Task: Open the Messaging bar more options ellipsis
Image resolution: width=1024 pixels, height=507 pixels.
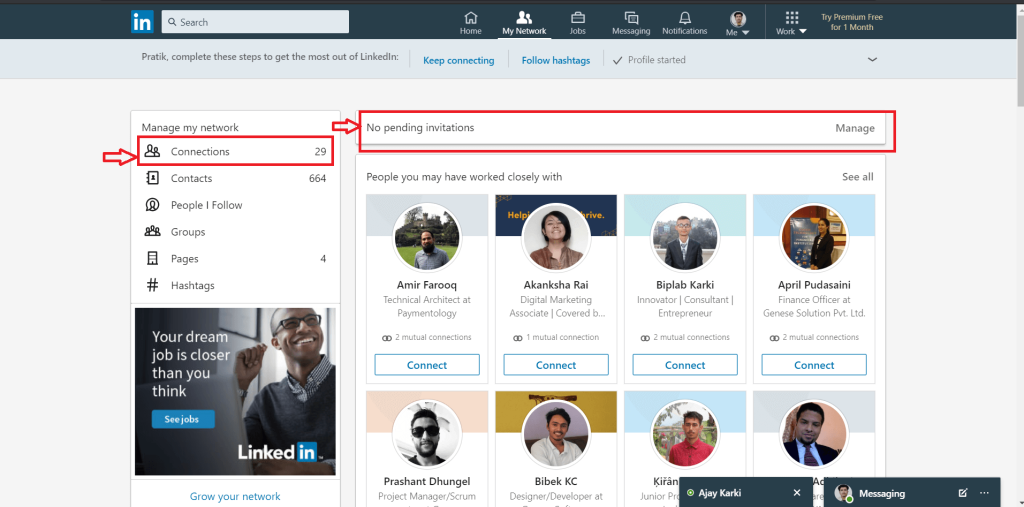Action: (984, 493)
